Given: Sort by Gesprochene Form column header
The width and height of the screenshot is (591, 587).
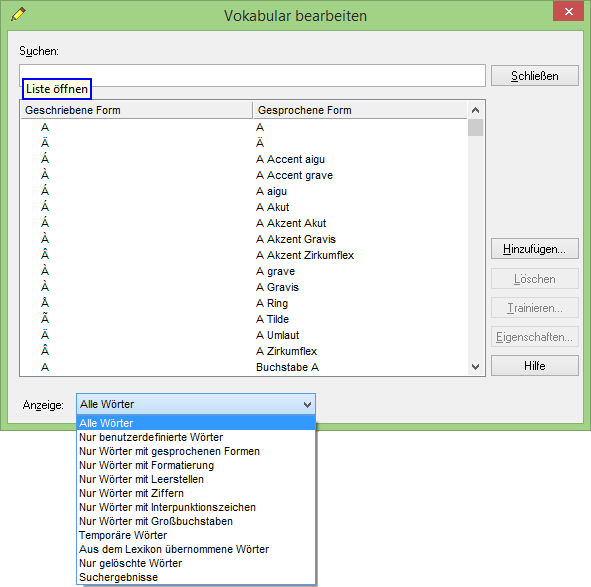Looking at the screenshot, I should point(360,110).
